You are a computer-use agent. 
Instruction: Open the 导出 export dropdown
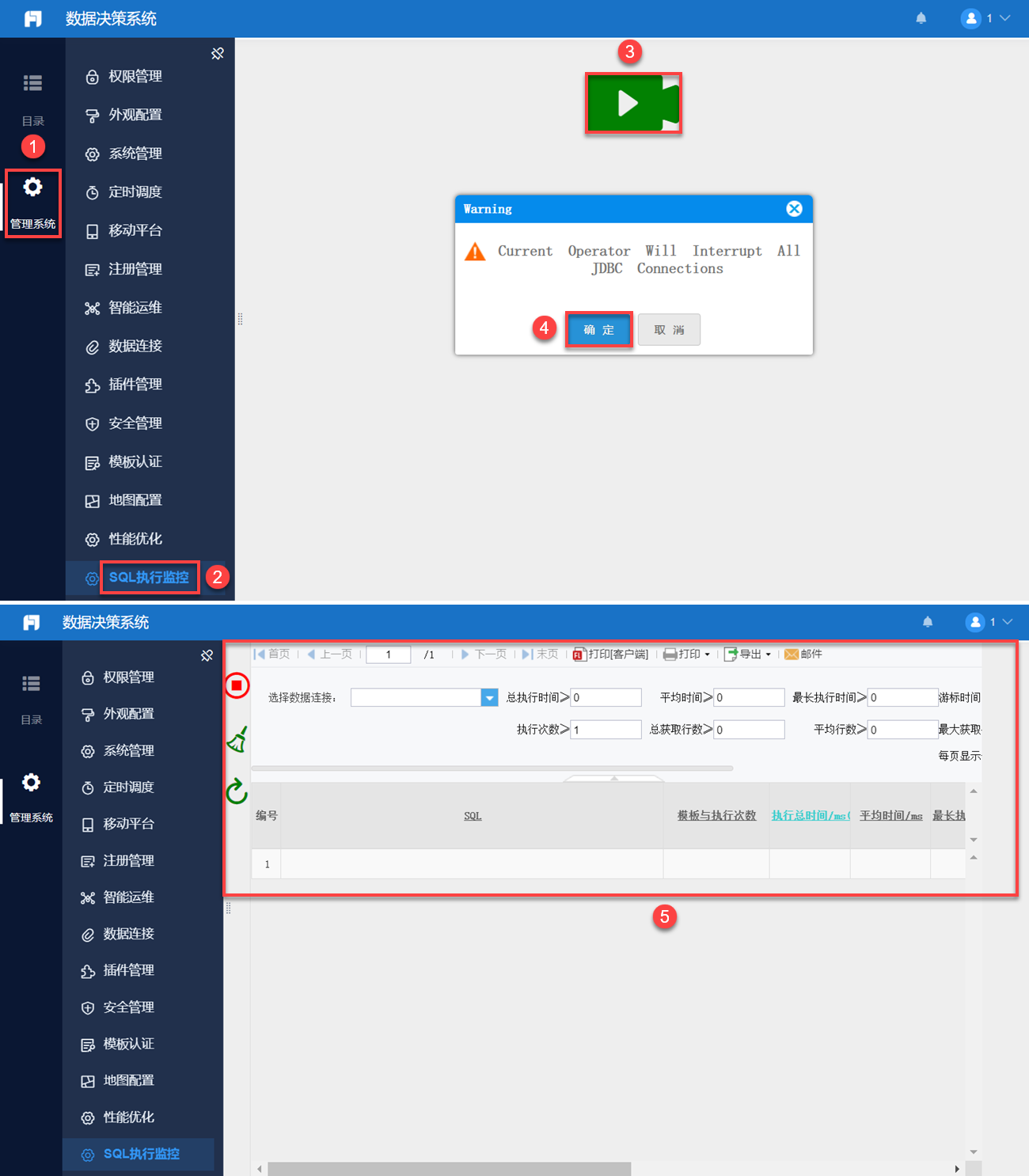[747, 654]
